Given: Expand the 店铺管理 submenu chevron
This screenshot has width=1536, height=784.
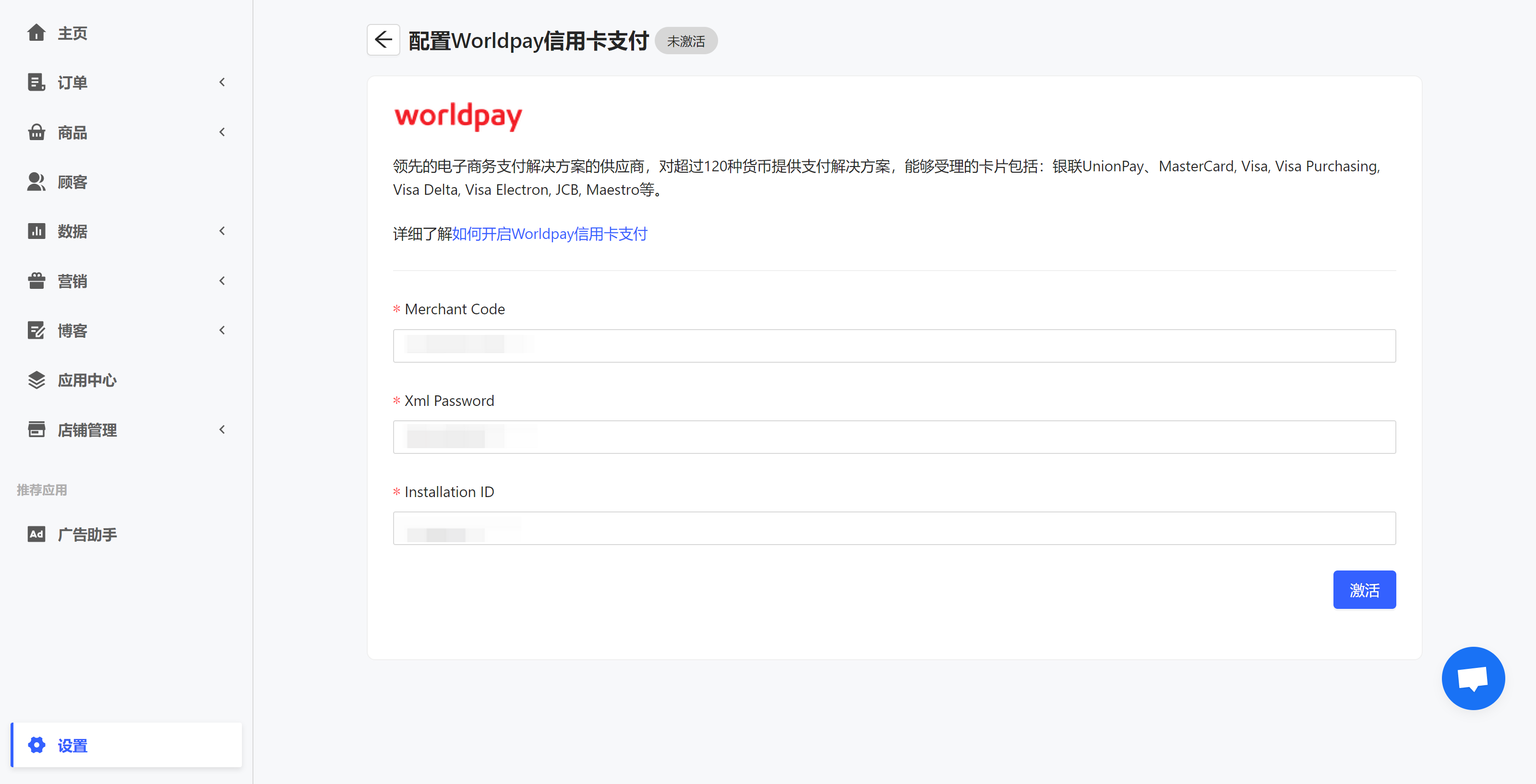Looking at the screenshot, I should pyautogui.click(x=222, y=429).
